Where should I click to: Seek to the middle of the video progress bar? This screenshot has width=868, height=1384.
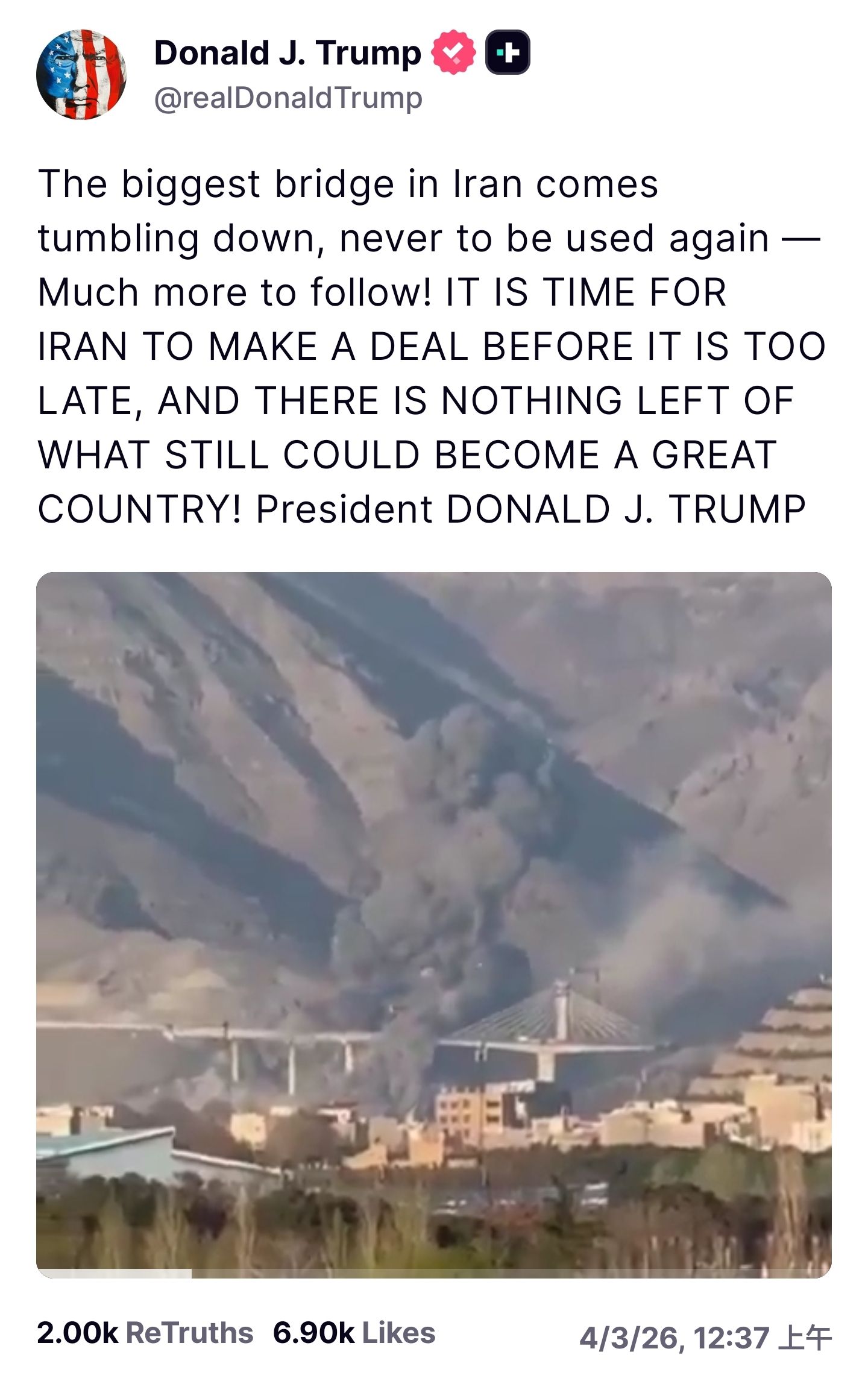pyautogui.click(x=434, y=1274)
